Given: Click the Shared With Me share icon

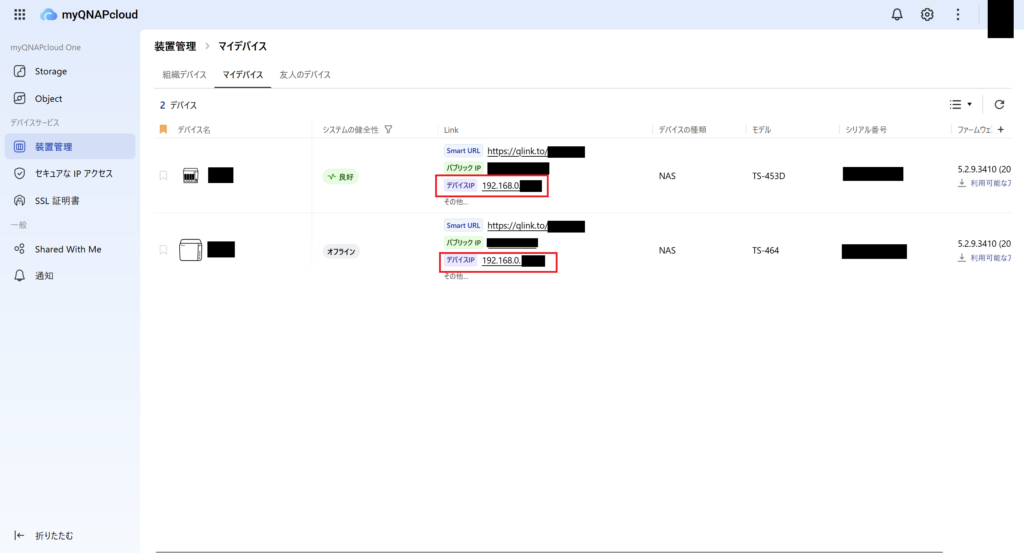Looking at the screenshot, I should 20,249.
